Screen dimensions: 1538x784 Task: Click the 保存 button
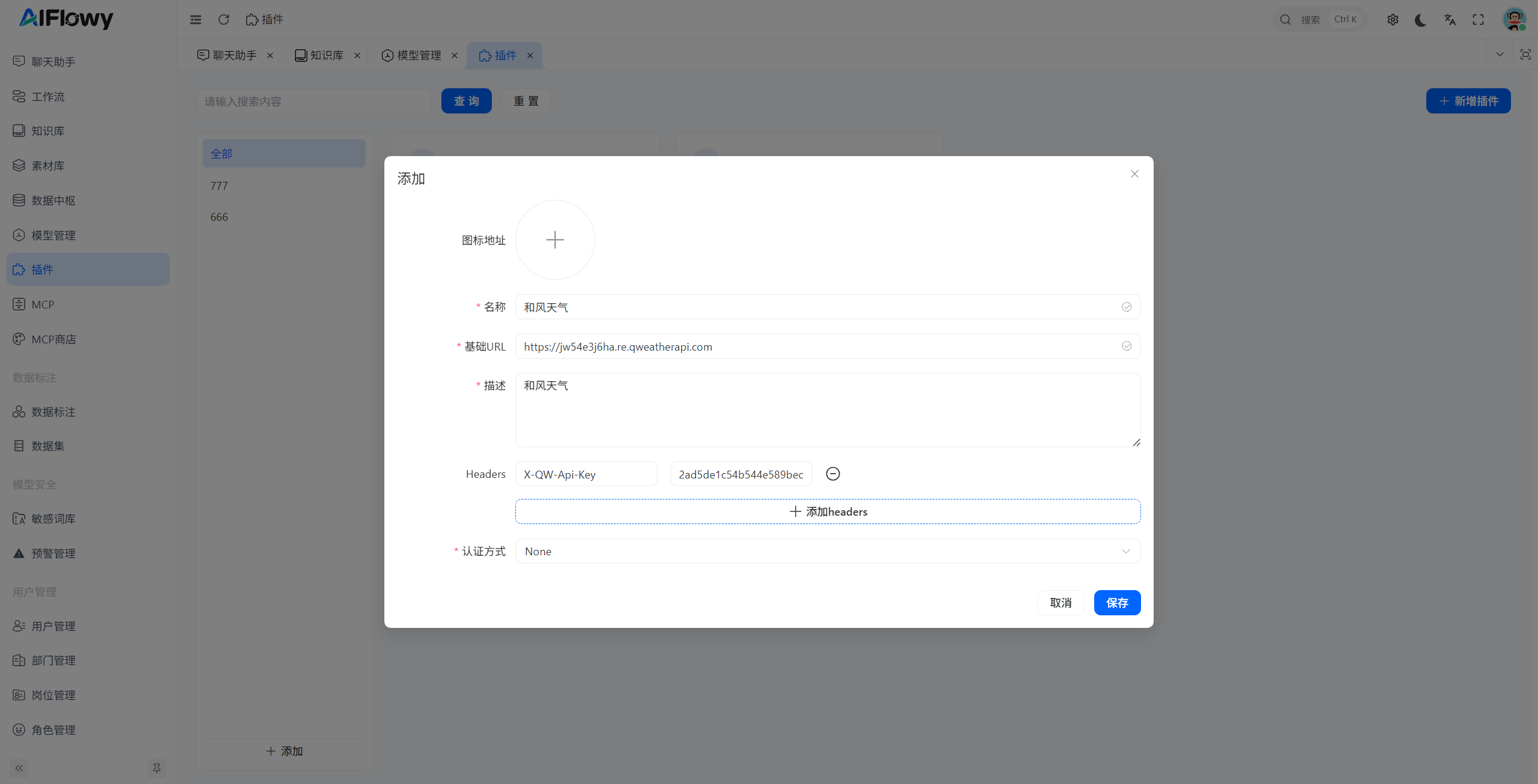1116,603
